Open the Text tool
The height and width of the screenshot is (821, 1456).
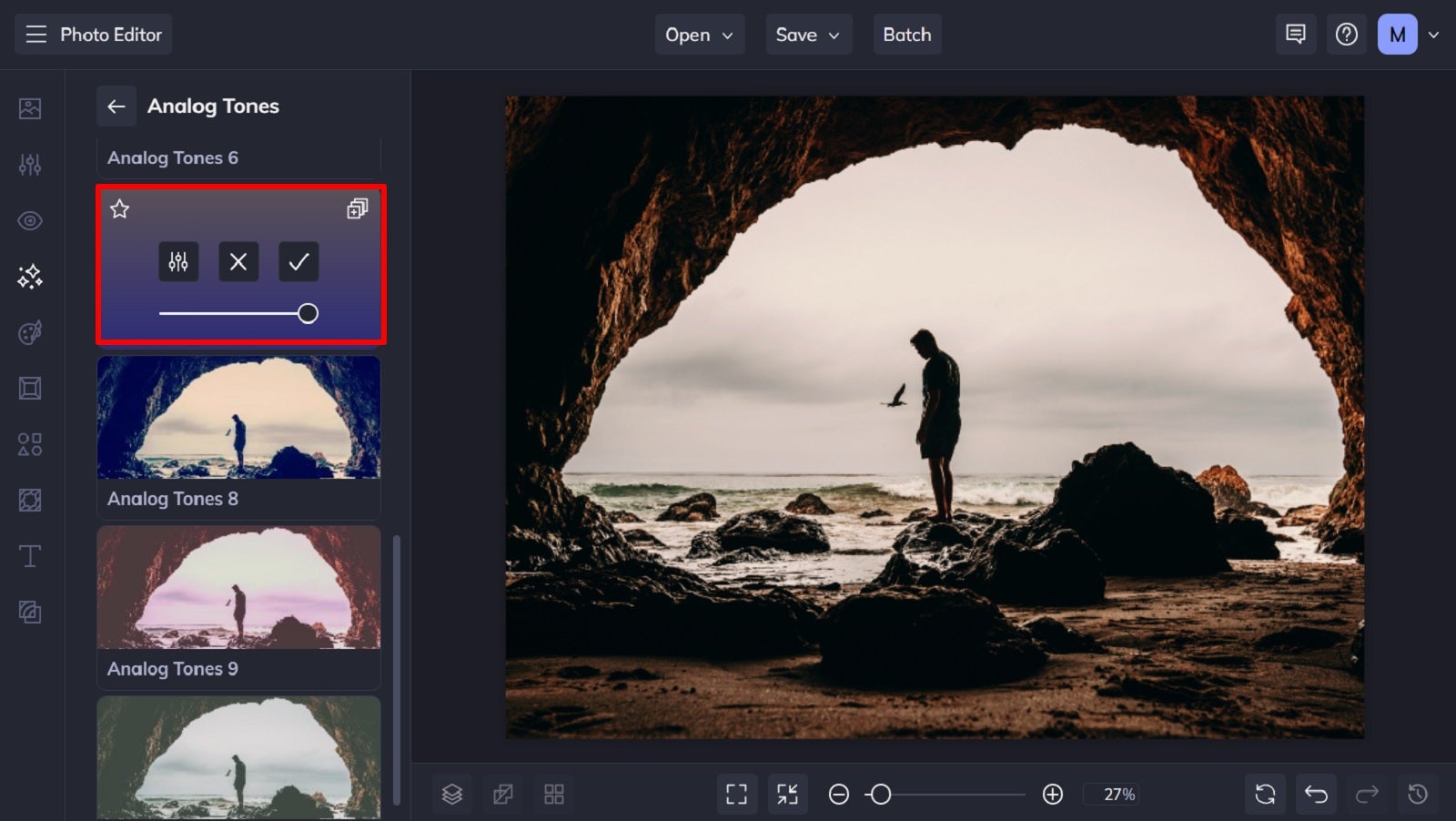30,555
